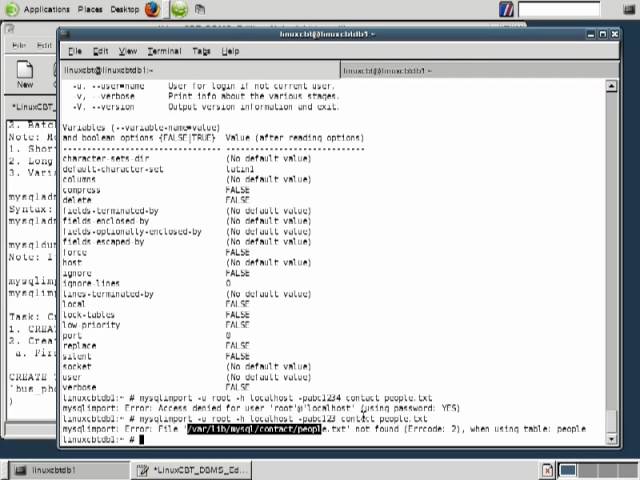Focus the top panel text input field
Screen dimensions: 640x480
559,9
